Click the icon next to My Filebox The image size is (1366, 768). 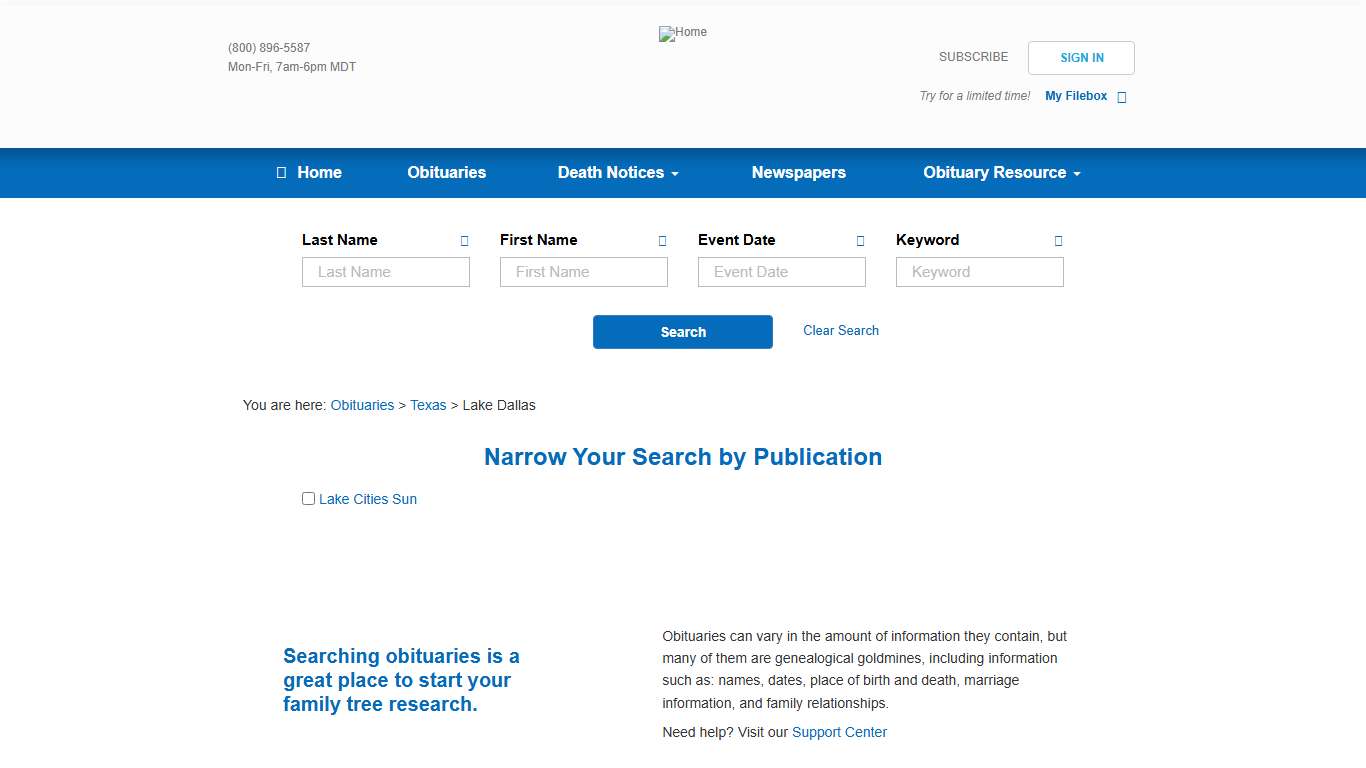[1121, 97]
